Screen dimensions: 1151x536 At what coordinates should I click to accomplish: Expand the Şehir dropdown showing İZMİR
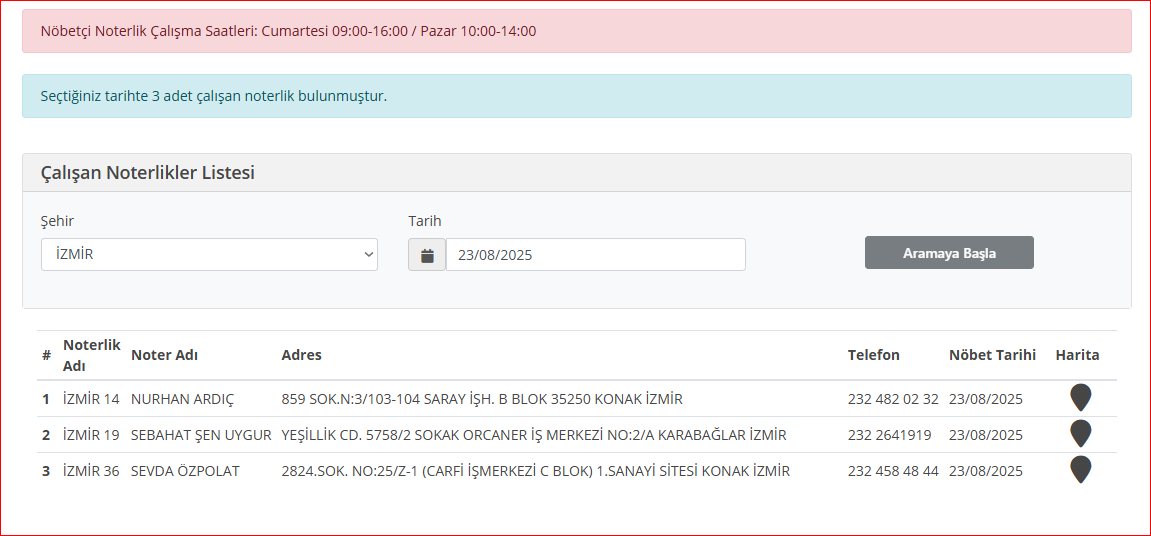pyautogui.click(x=209, y=255)
